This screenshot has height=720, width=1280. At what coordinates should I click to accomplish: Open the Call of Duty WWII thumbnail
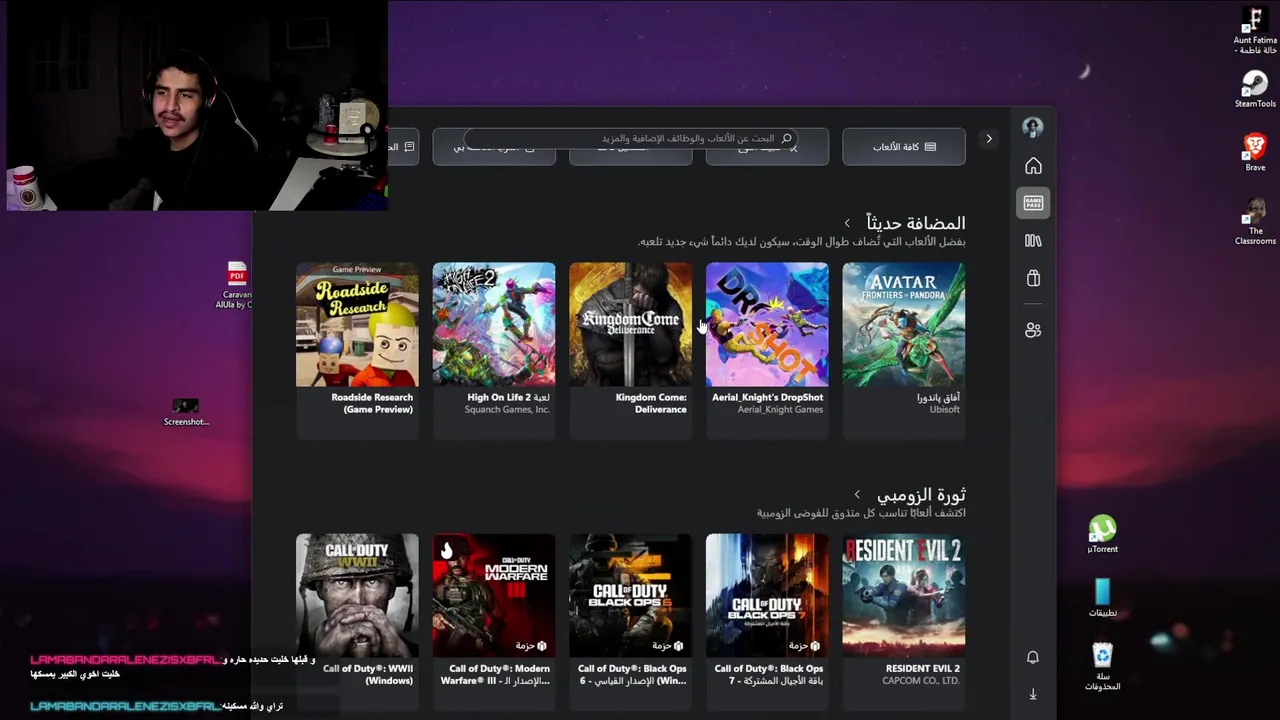[x=357, y=595]
